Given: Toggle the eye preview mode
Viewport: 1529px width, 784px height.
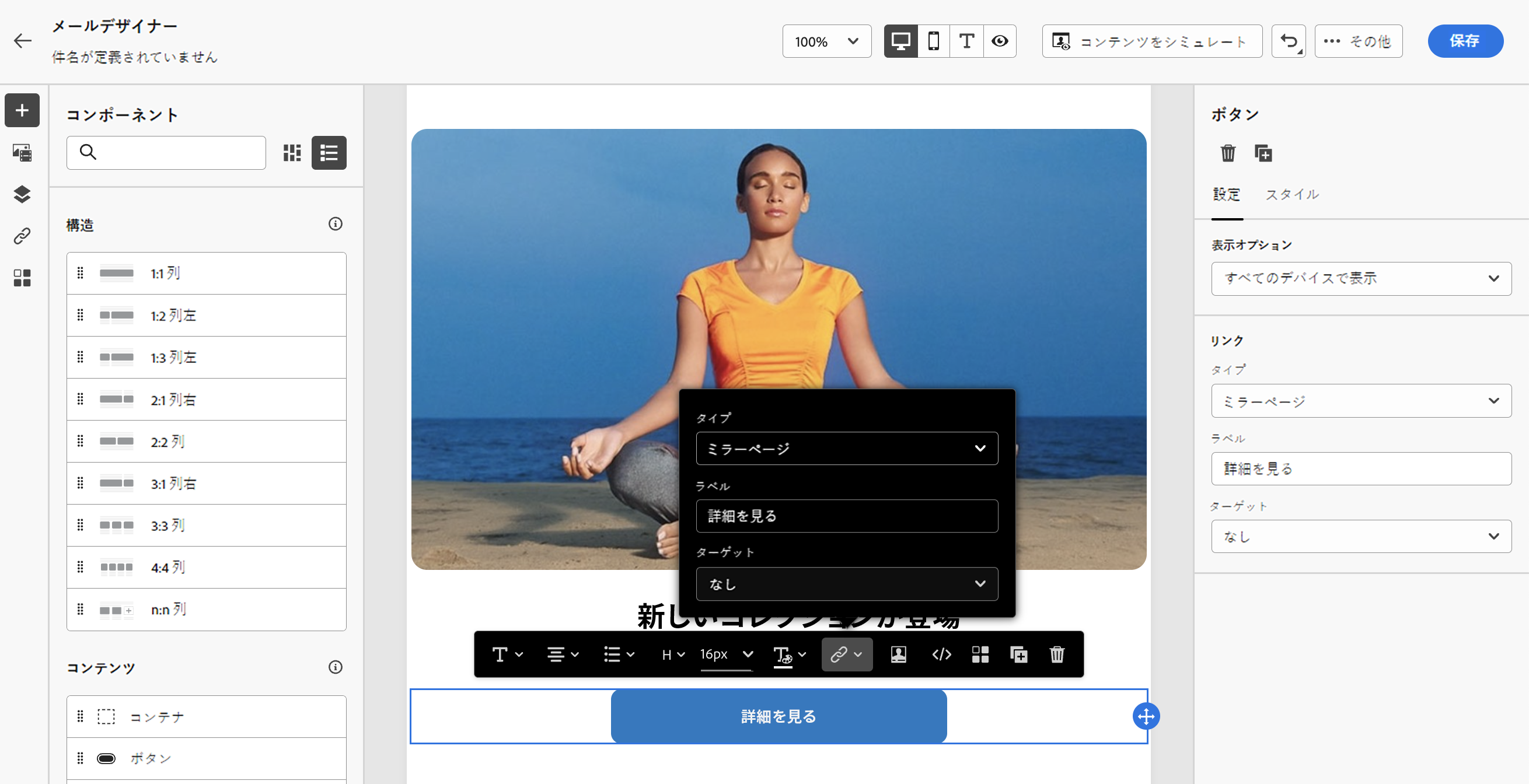Looking at the screenshot, I should (1000, 41).
